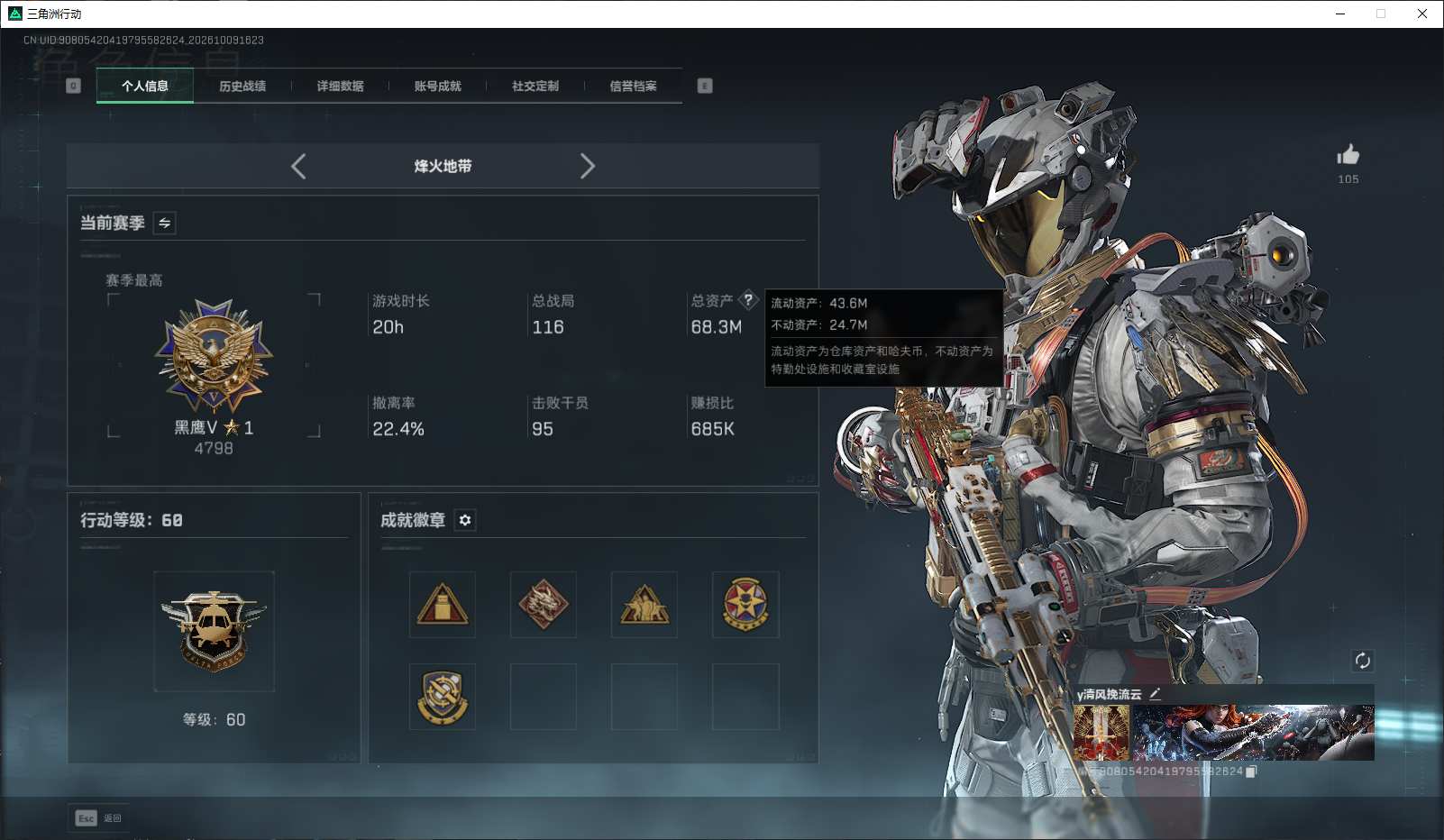Image resolution: width=1444 pixels, height=840 pixels.
Task: Click the edit pencil beside player name
Action: click(x=1155, y=694)
